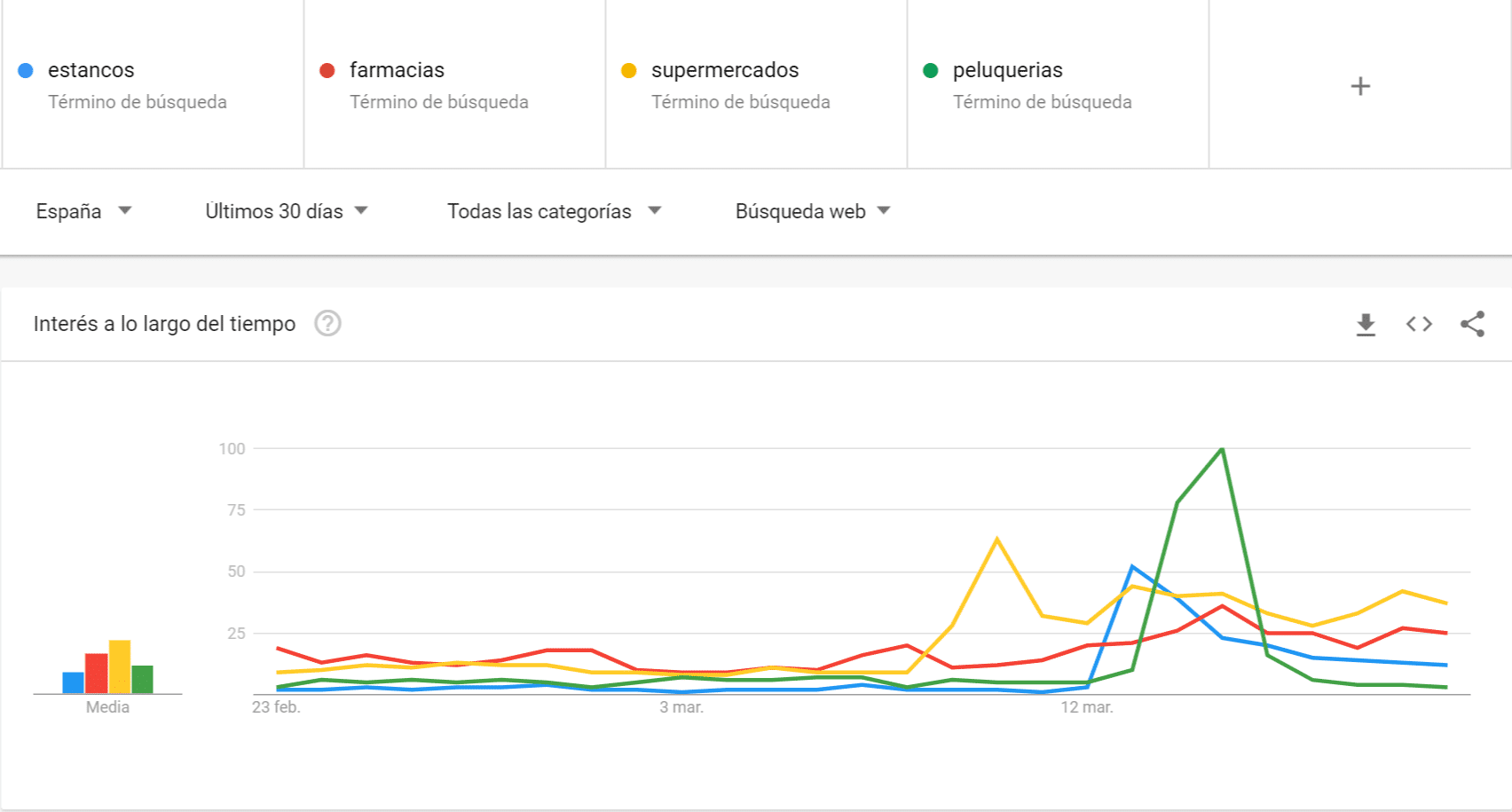The height and width of the screenshot is (812, 1512).
Task: Change the Últimos 30 días time range
Action: [x=286, y=211]
